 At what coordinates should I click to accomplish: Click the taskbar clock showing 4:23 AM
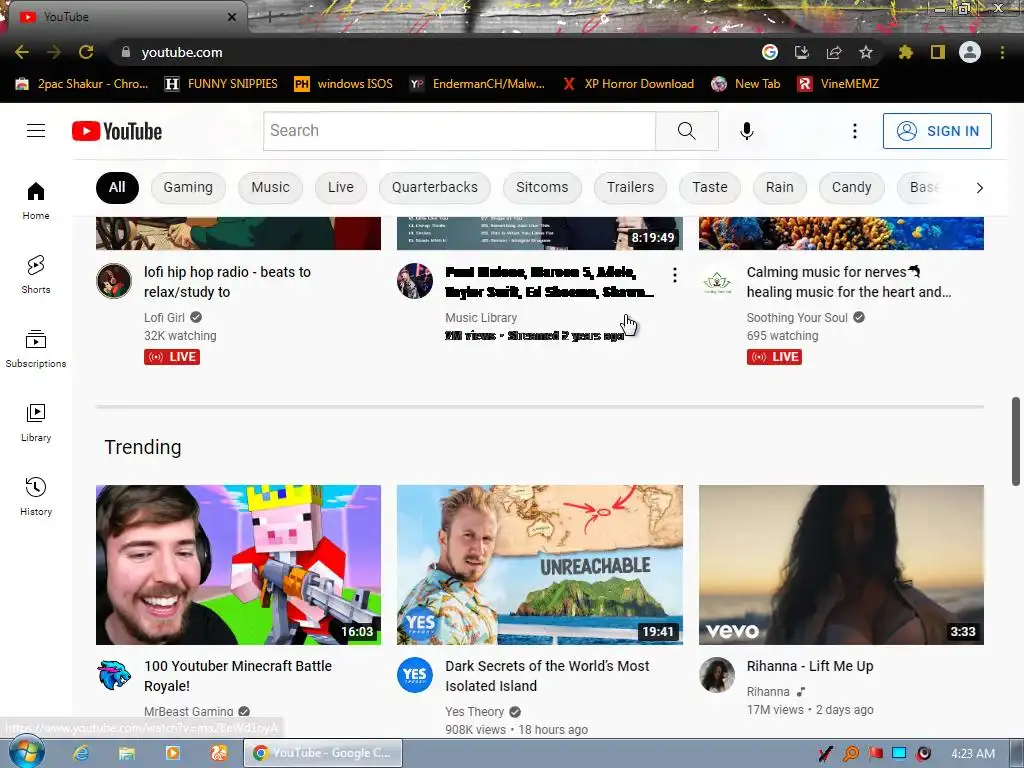[973, 754]
